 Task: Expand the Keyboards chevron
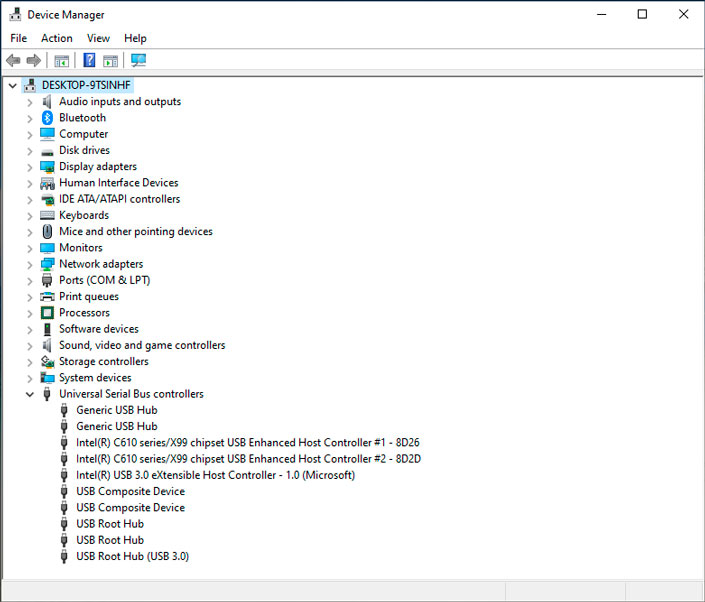[30, 216]
